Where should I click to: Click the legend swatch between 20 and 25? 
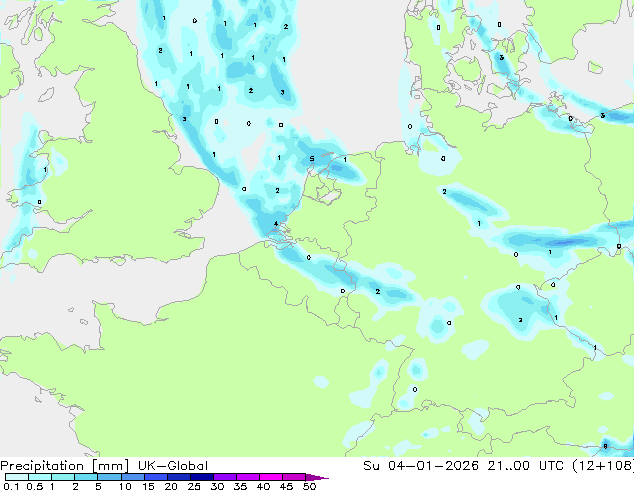(x=179, y=477)
